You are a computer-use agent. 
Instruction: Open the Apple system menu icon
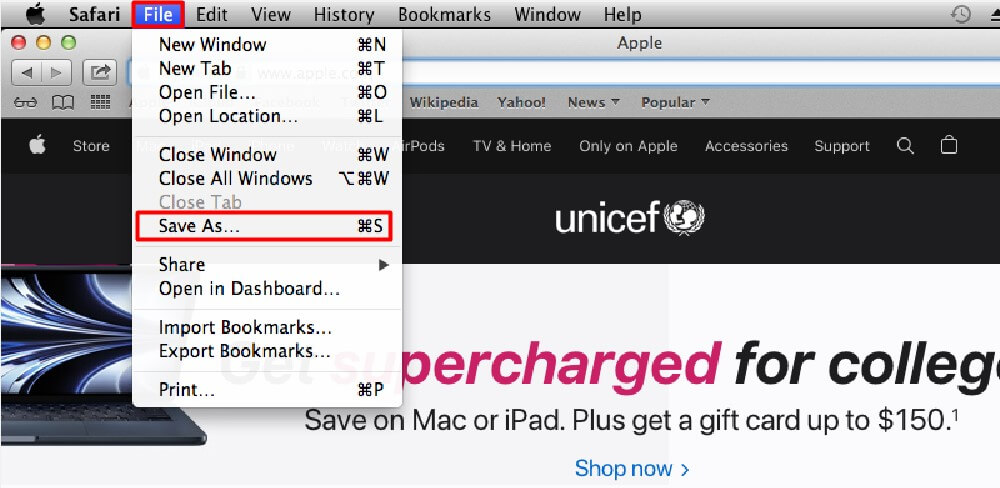[36, 13]
